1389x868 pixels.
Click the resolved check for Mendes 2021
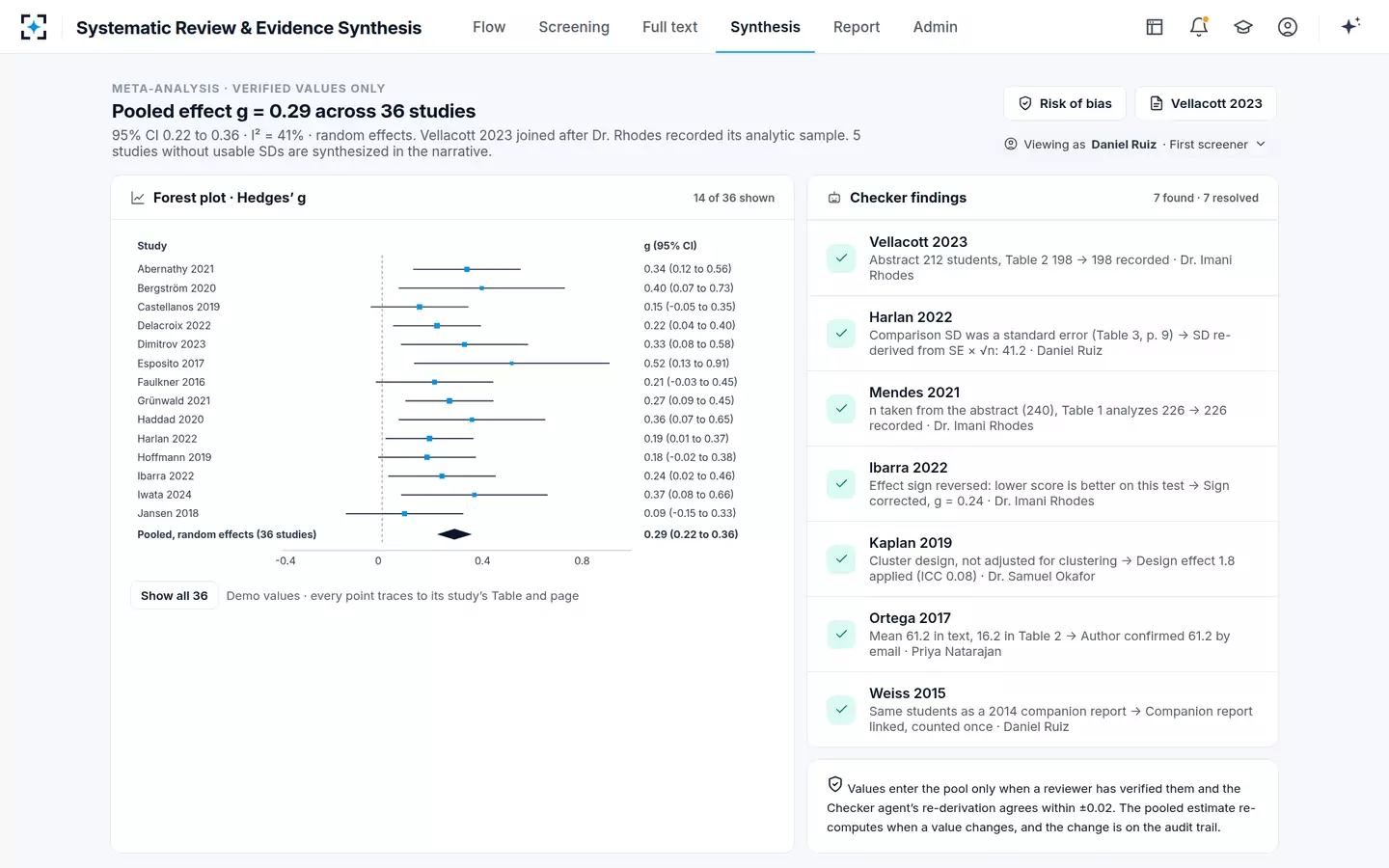click(841, 409)
